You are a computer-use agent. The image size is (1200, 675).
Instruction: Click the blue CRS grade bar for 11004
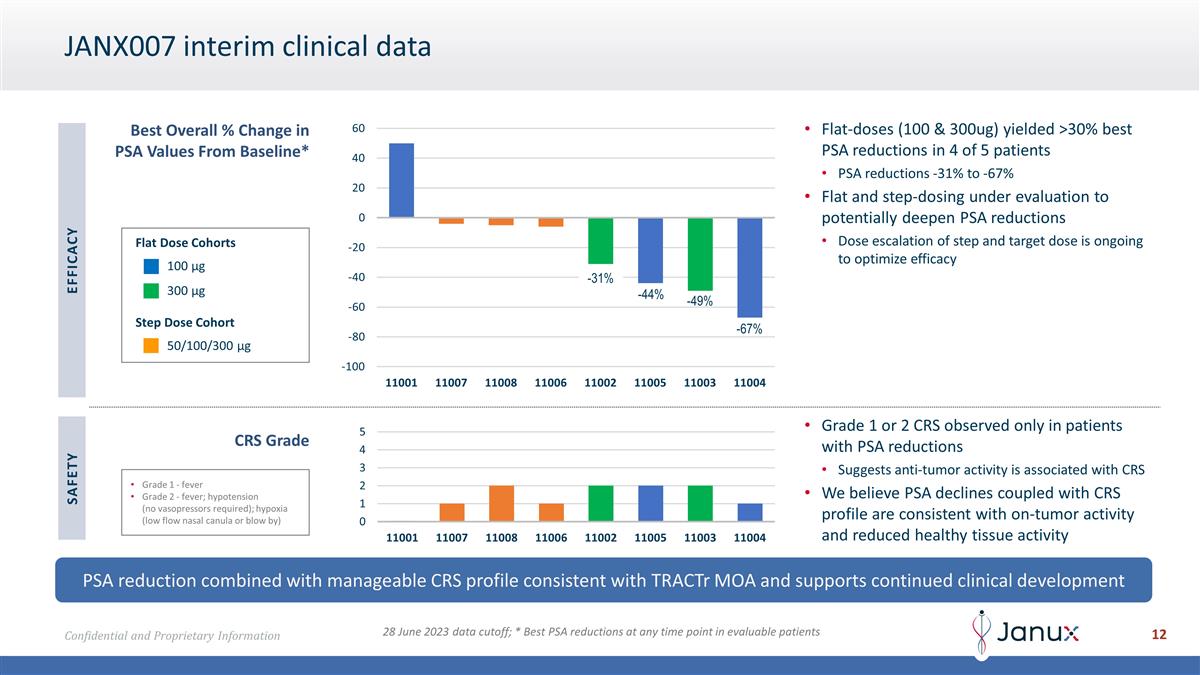(x=749, y=512)
